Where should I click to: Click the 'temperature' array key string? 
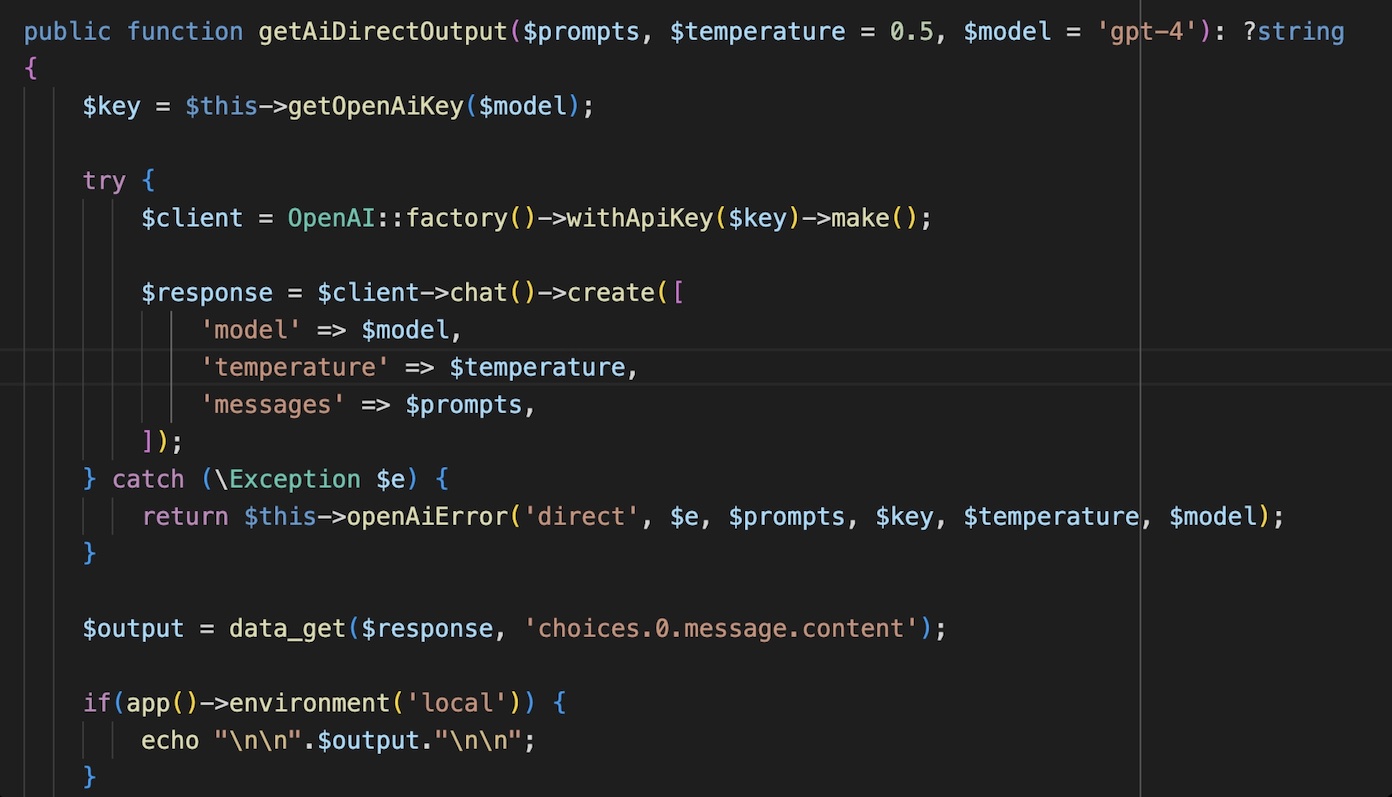click(x=294, y=366)
